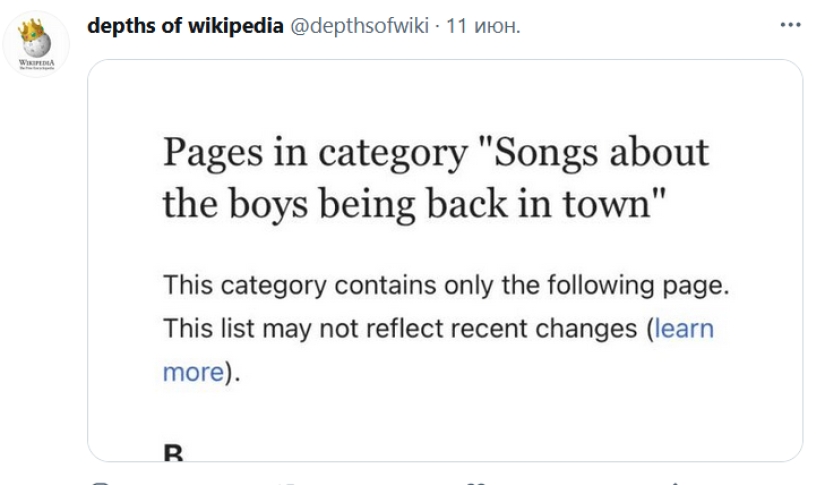Click the "depths of wikipedia" display name
Viewport: 825px width, 485px height.
click(186, 26)
